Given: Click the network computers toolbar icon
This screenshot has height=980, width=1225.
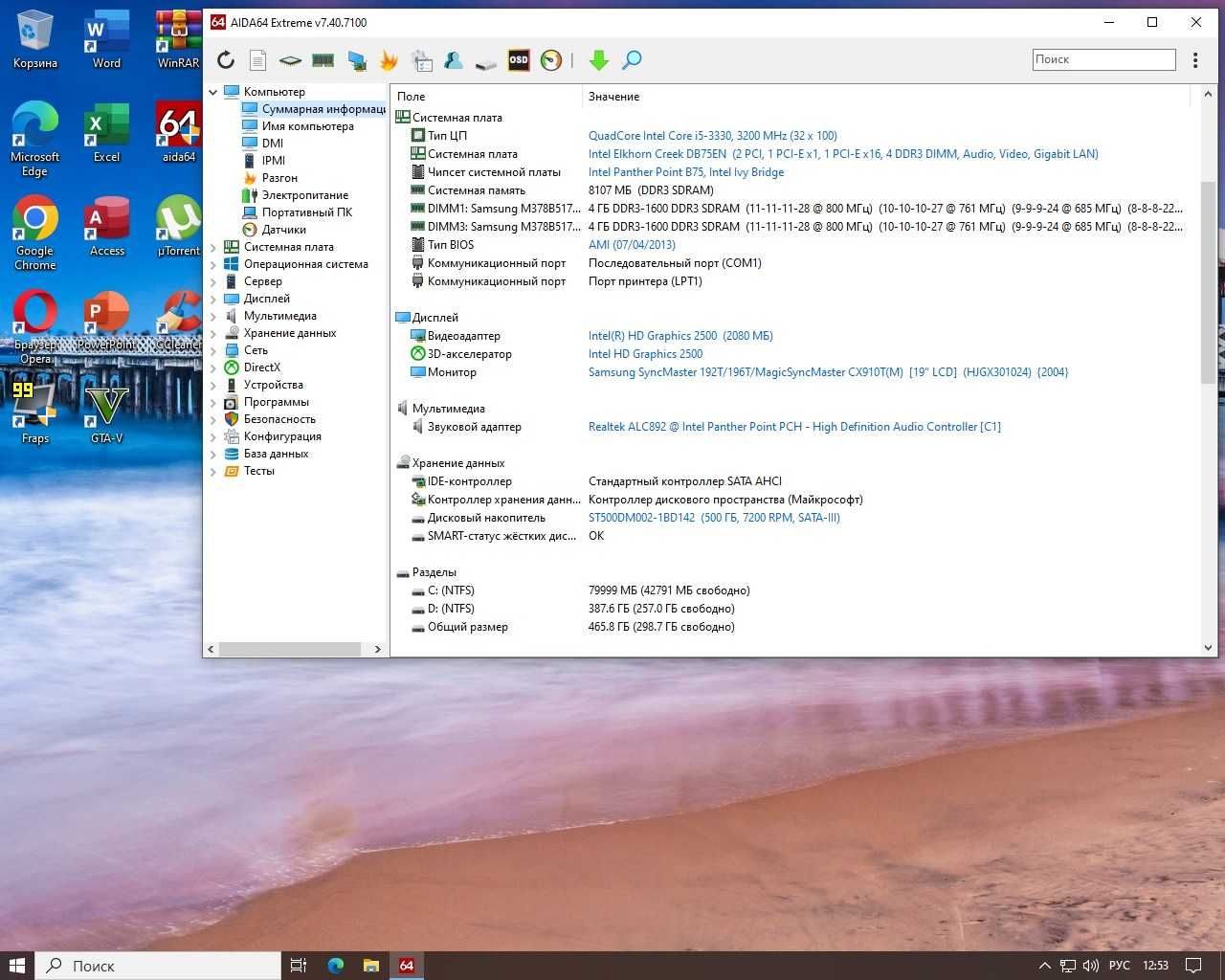Looking at the screenshot, I should click(x=357, y=60).
